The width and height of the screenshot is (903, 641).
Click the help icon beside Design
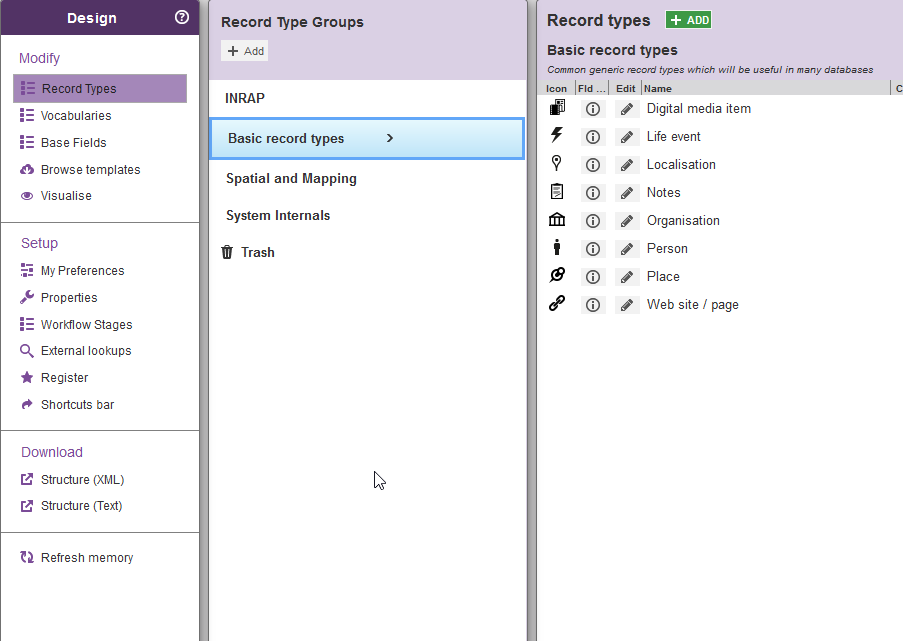tap(181, 17)
